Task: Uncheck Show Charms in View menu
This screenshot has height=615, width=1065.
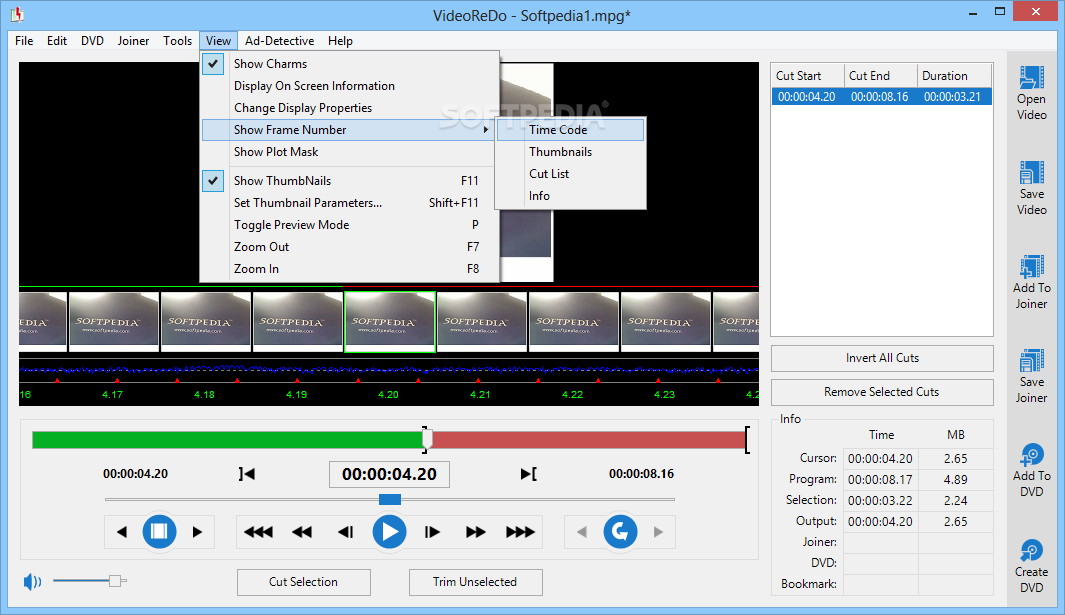Action: click(213, 64)
